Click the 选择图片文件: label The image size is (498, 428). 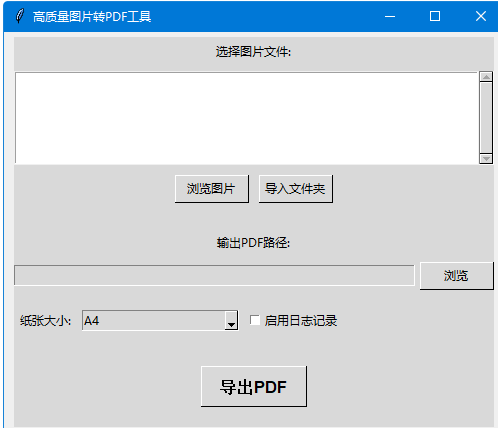point(253,52)
